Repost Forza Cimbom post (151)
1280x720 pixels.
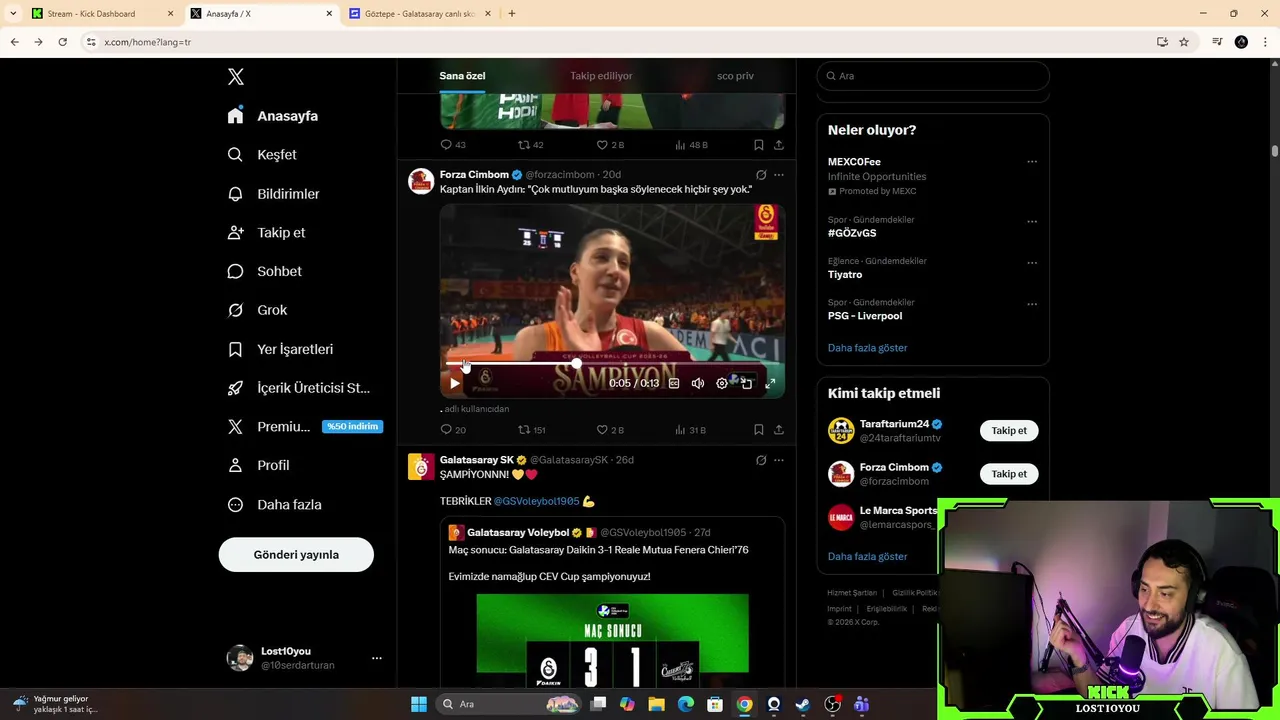pos(532,430)
